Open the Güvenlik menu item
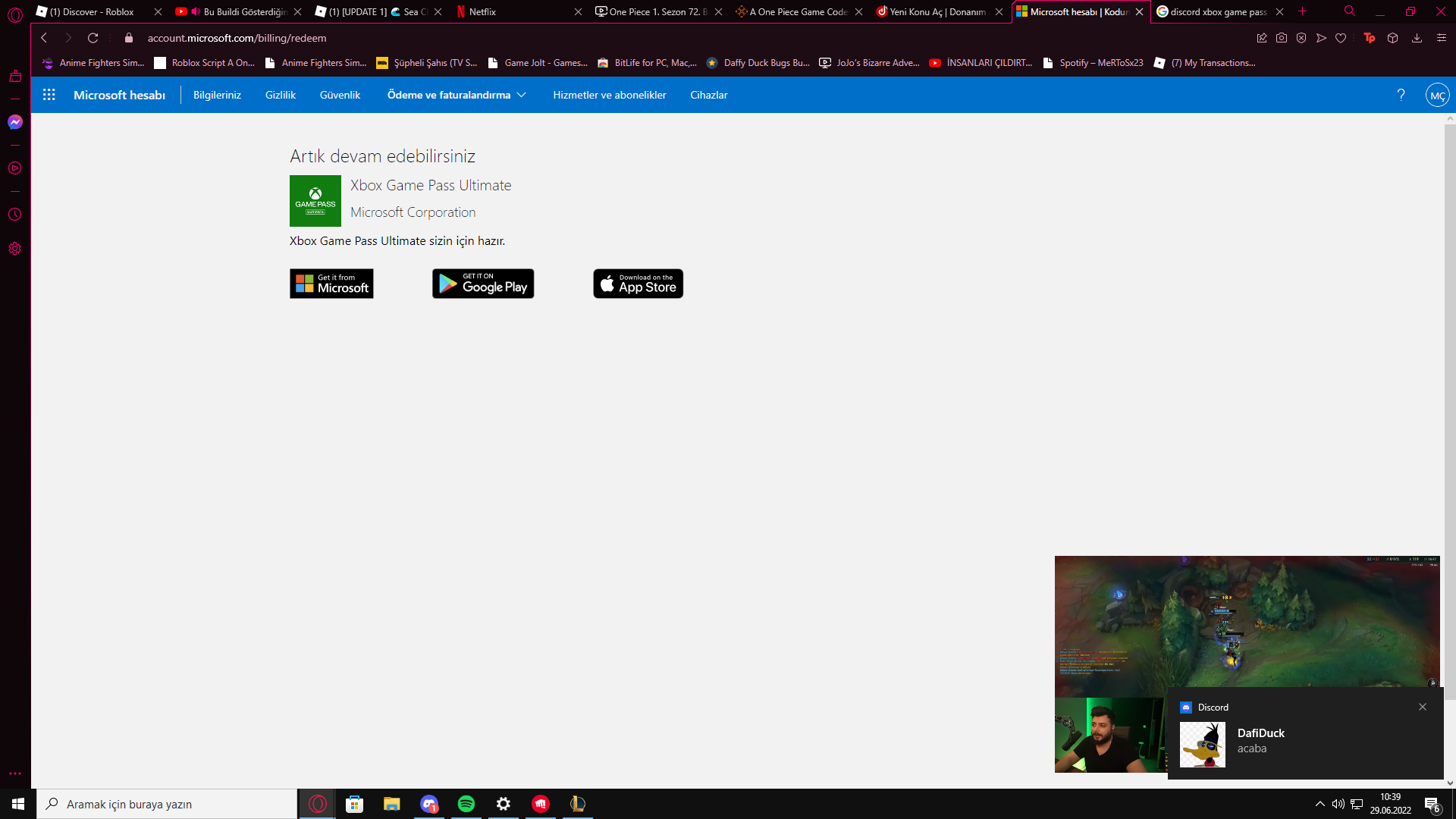 340,95
